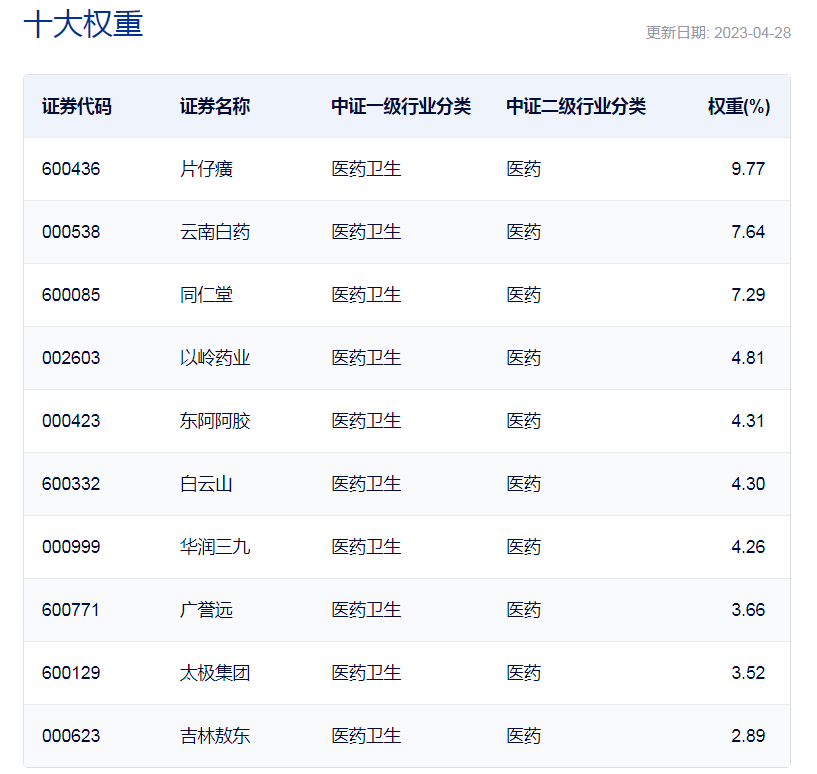Click the weight value 3.52
This screenshot has width=817, height=774.
point(748,673)
